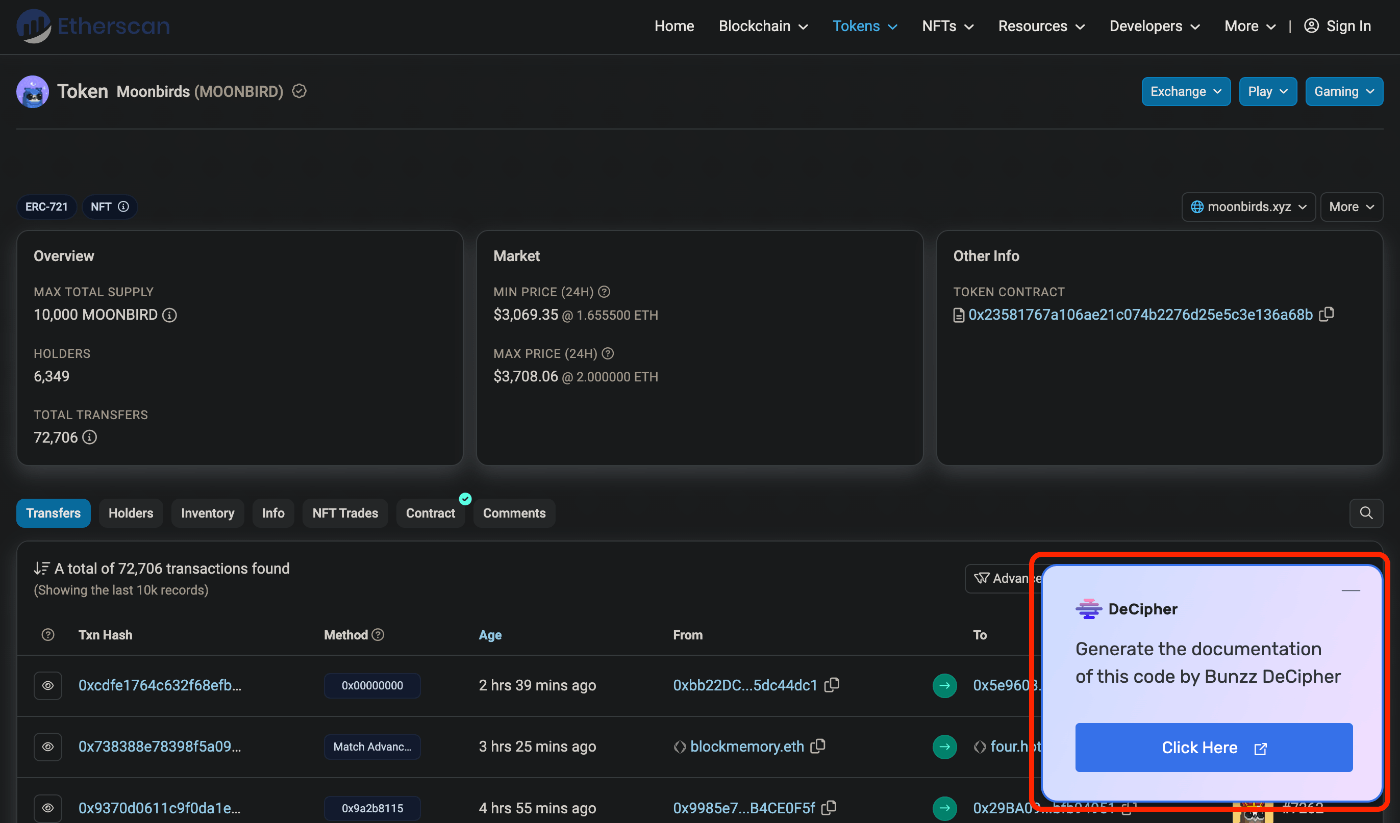Expand the NFTs menu
The image size is (1400, 823).
[948, 26]
